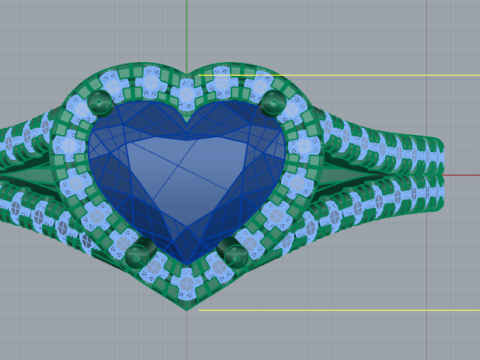
Task: Select the upper-left prong bead on heart
Action: pyautogui.click(x=99, y=102)
